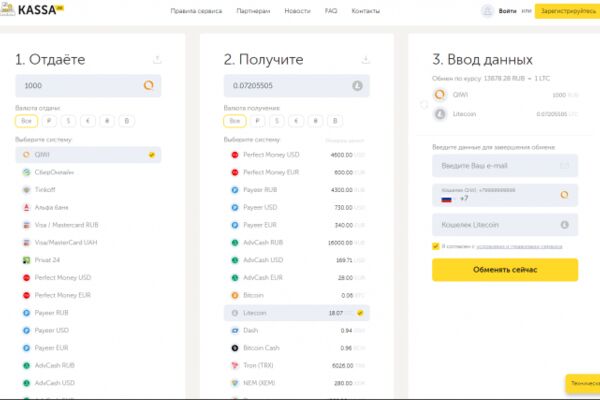Choose Tinkoff in the Отдаёте list

[88, 190]
